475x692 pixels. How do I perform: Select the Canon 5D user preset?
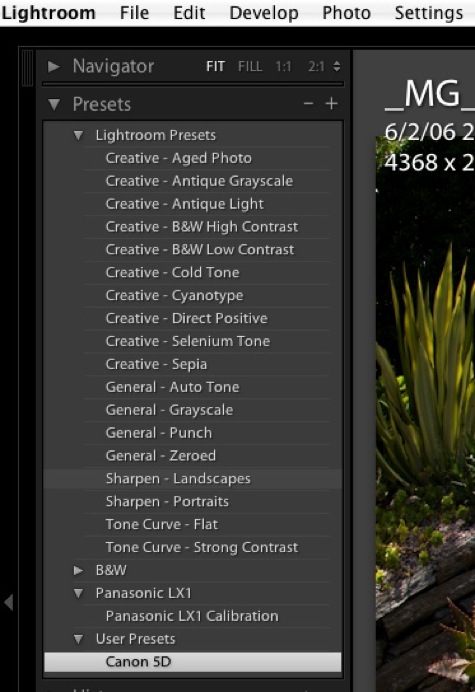(192, 662)
